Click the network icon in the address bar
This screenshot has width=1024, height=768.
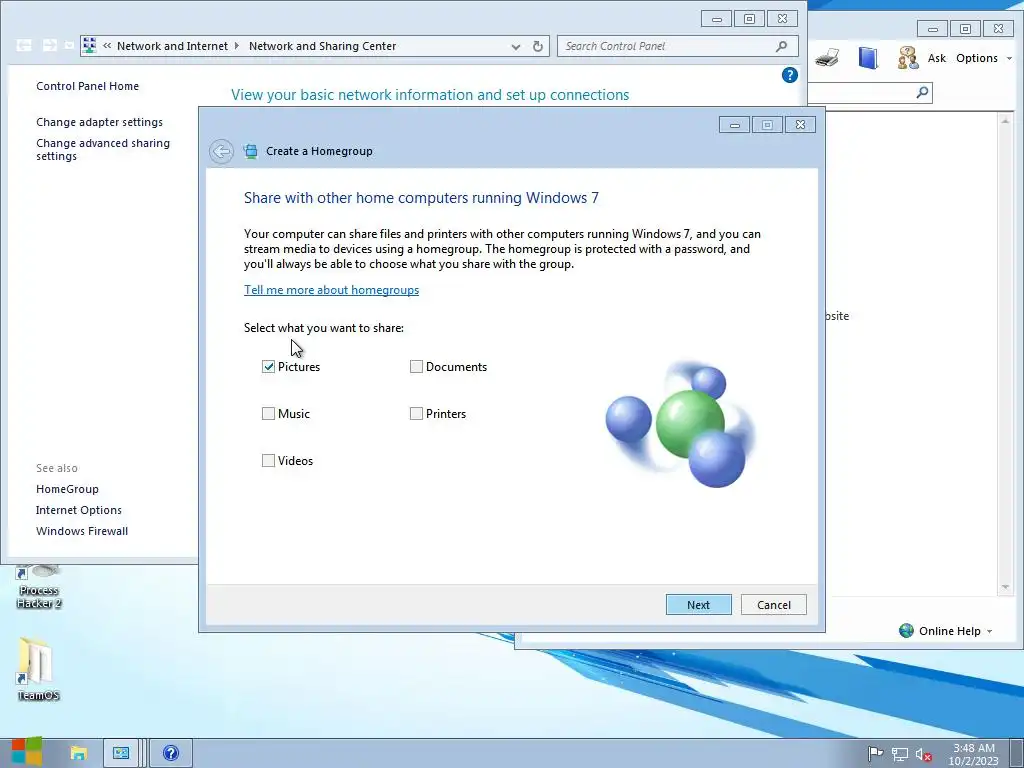pos(90,46)
